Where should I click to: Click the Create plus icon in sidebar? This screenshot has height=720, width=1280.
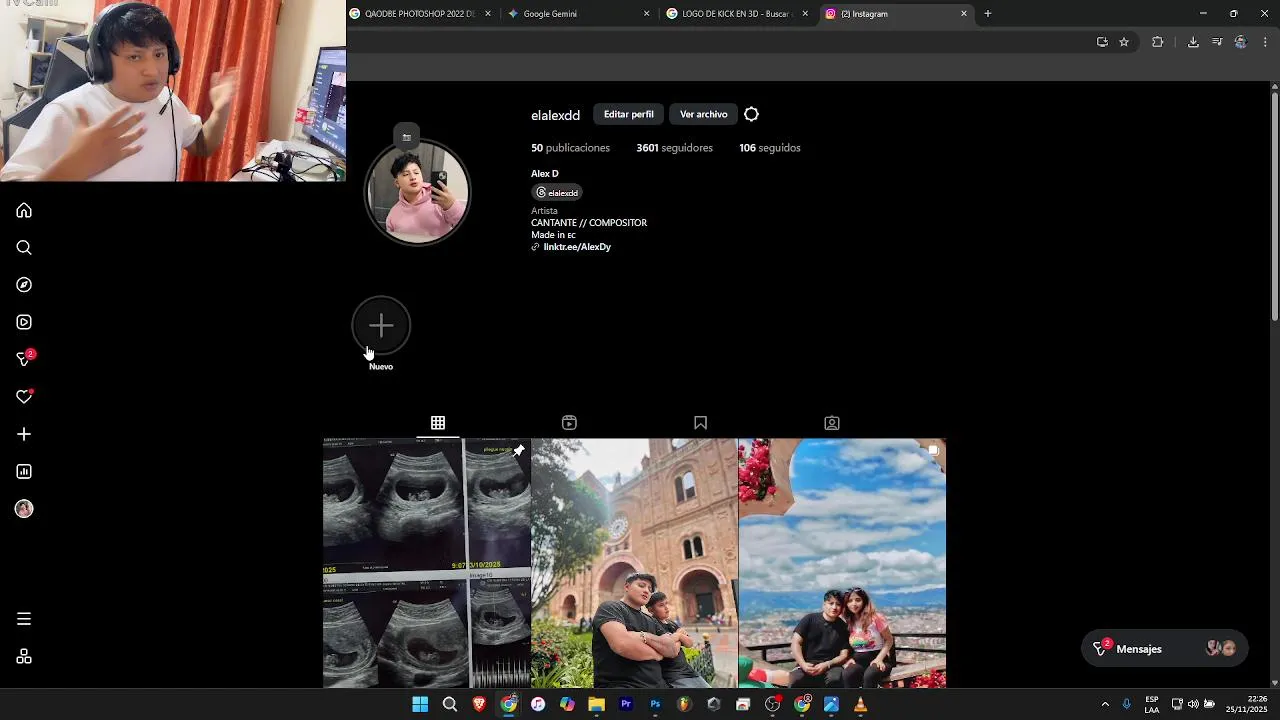click(24, 434)
